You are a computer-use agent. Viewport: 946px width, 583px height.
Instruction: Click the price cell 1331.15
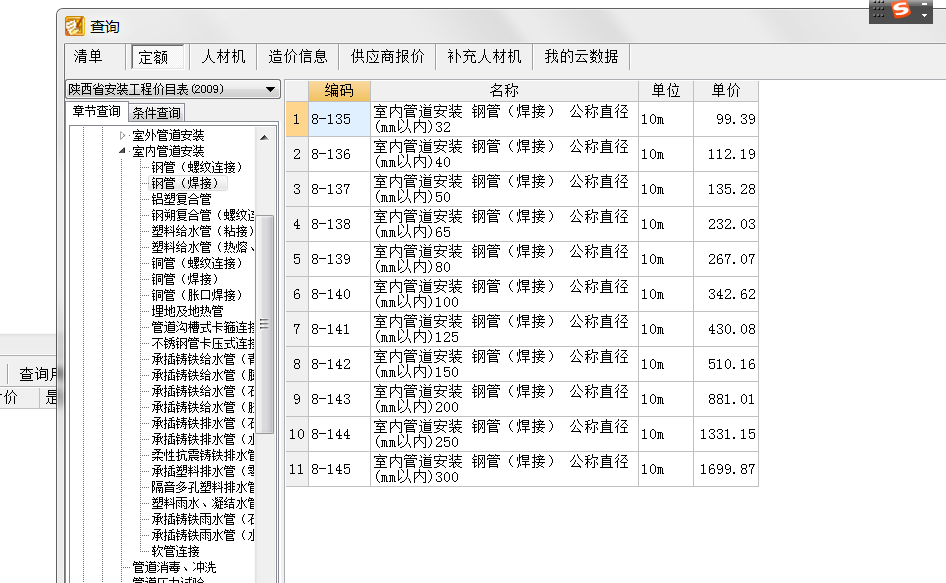click(x=726, y=434)
